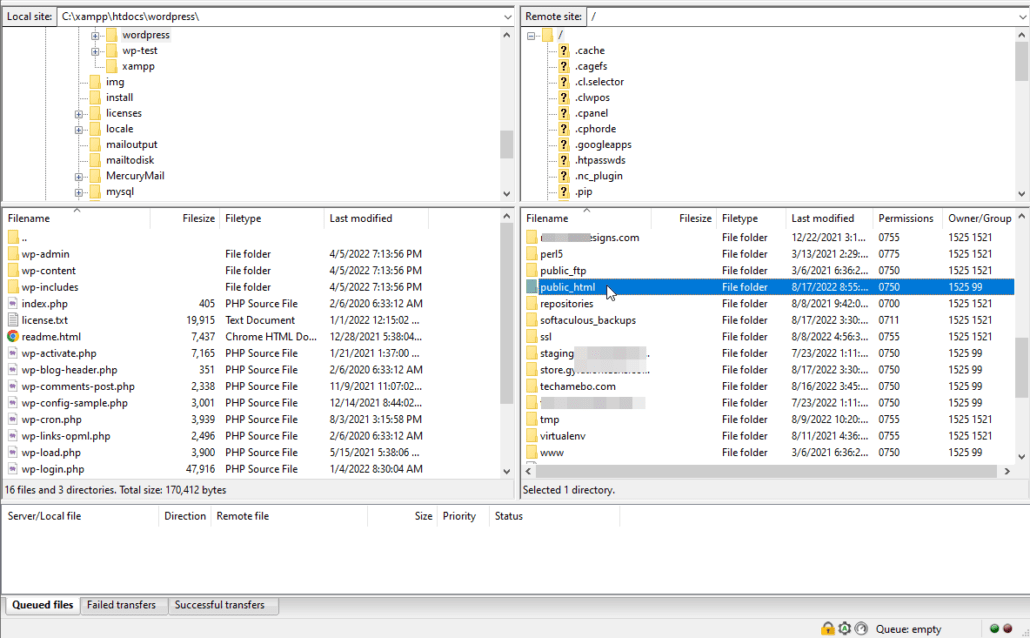Image resolution: width=1030 pixels, height=638 pixels.
Task: Click the local tree vertical scrollbar thumb
Action: pyautogui.click(x=506, y=145)
